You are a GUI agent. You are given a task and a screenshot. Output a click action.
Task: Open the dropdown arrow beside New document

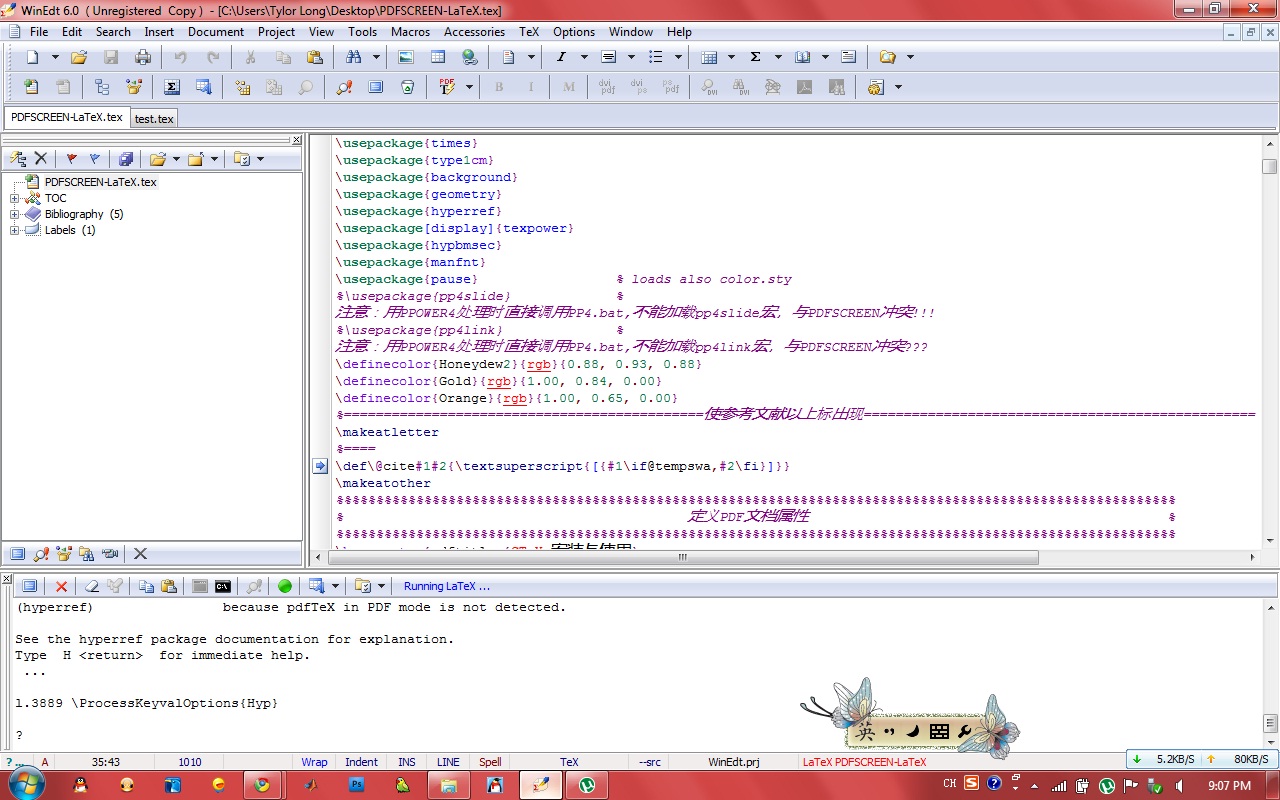(55, 57)
